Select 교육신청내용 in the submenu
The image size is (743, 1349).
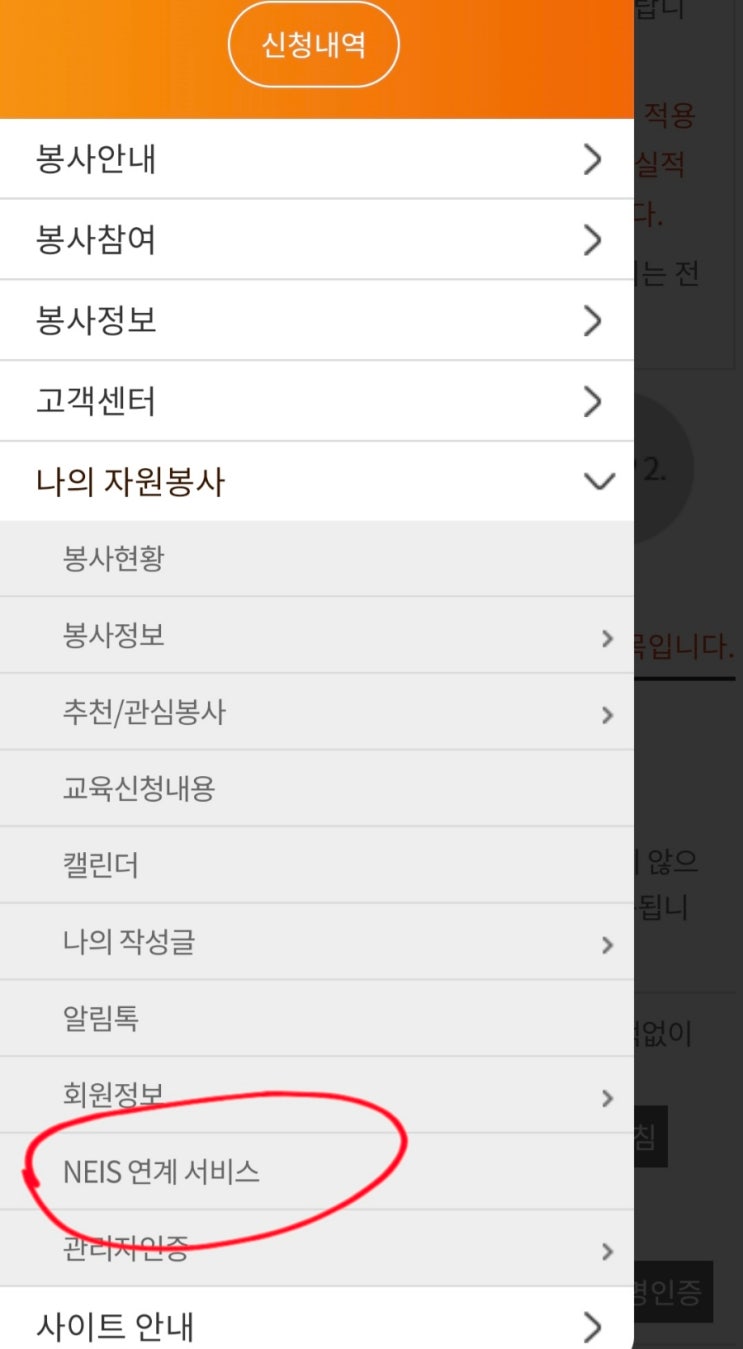(139, 789)
